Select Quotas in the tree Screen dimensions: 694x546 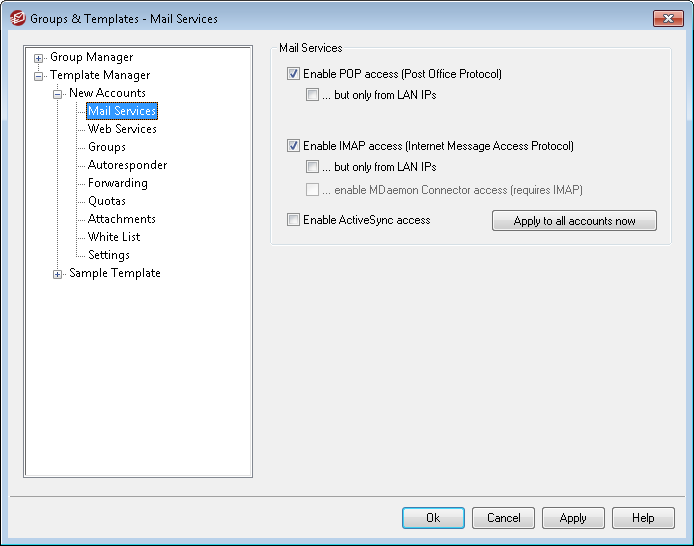click(107, 201)
